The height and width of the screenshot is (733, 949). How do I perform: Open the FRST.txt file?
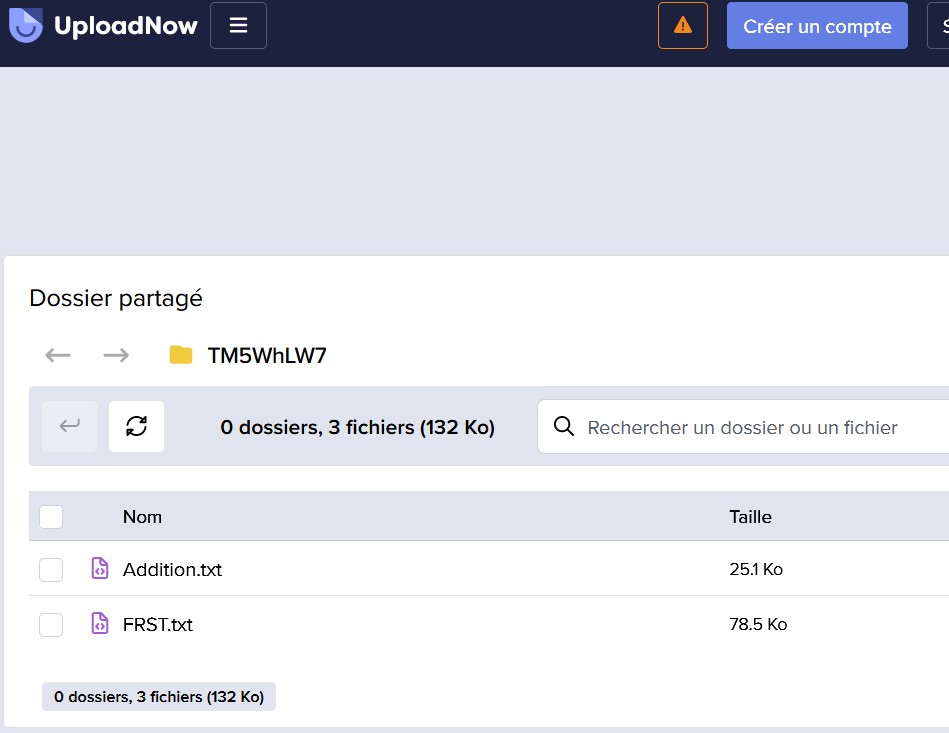coord(158,625)
